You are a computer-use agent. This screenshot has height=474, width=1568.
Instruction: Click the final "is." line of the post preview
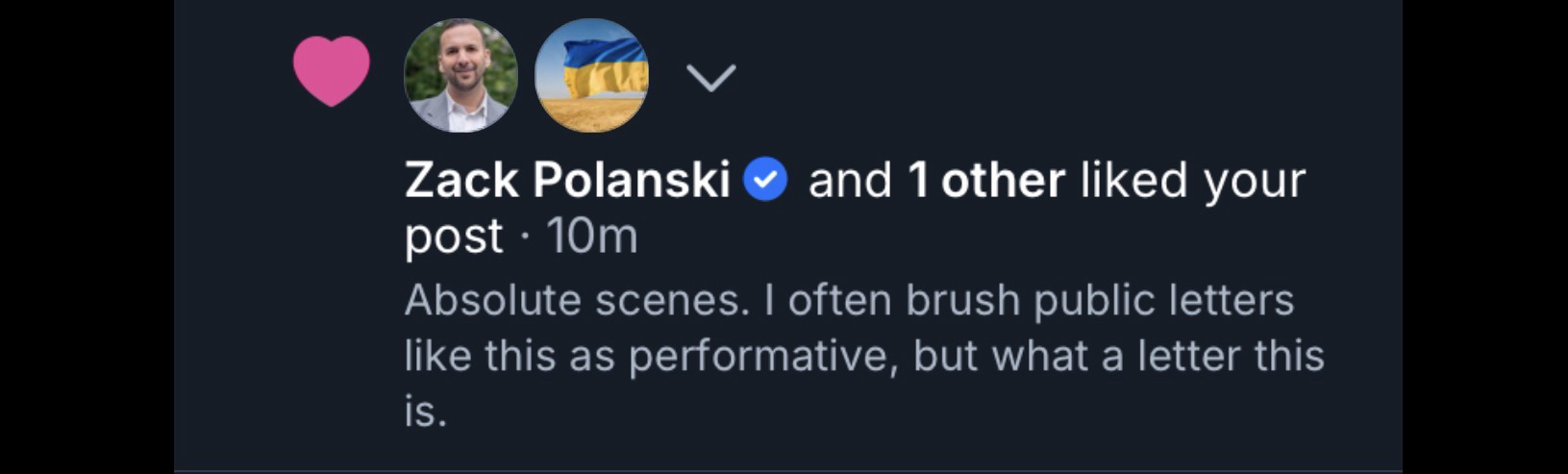(425, 413)
